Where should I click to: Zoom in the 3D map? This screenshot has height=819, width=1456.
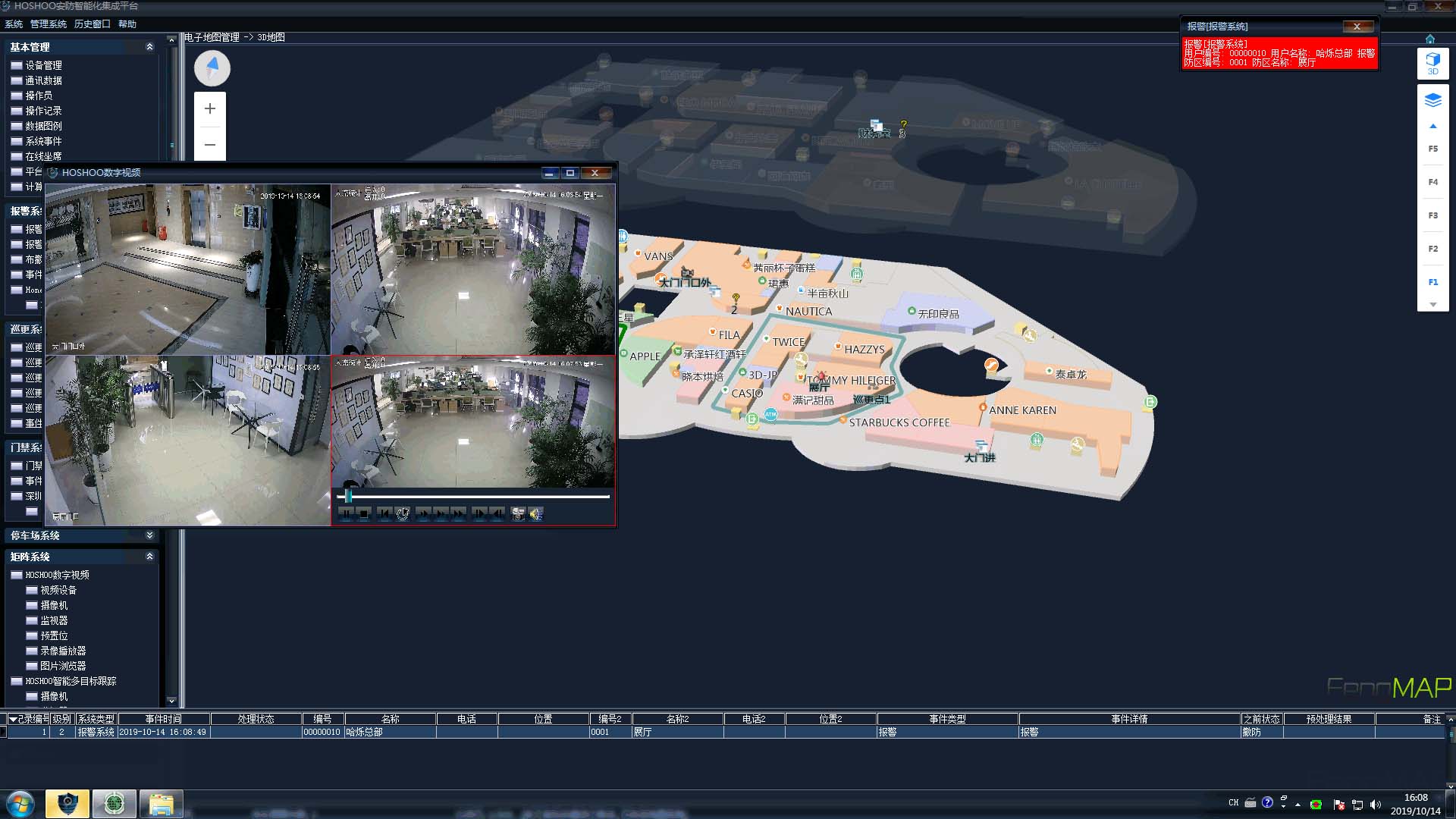210,108
